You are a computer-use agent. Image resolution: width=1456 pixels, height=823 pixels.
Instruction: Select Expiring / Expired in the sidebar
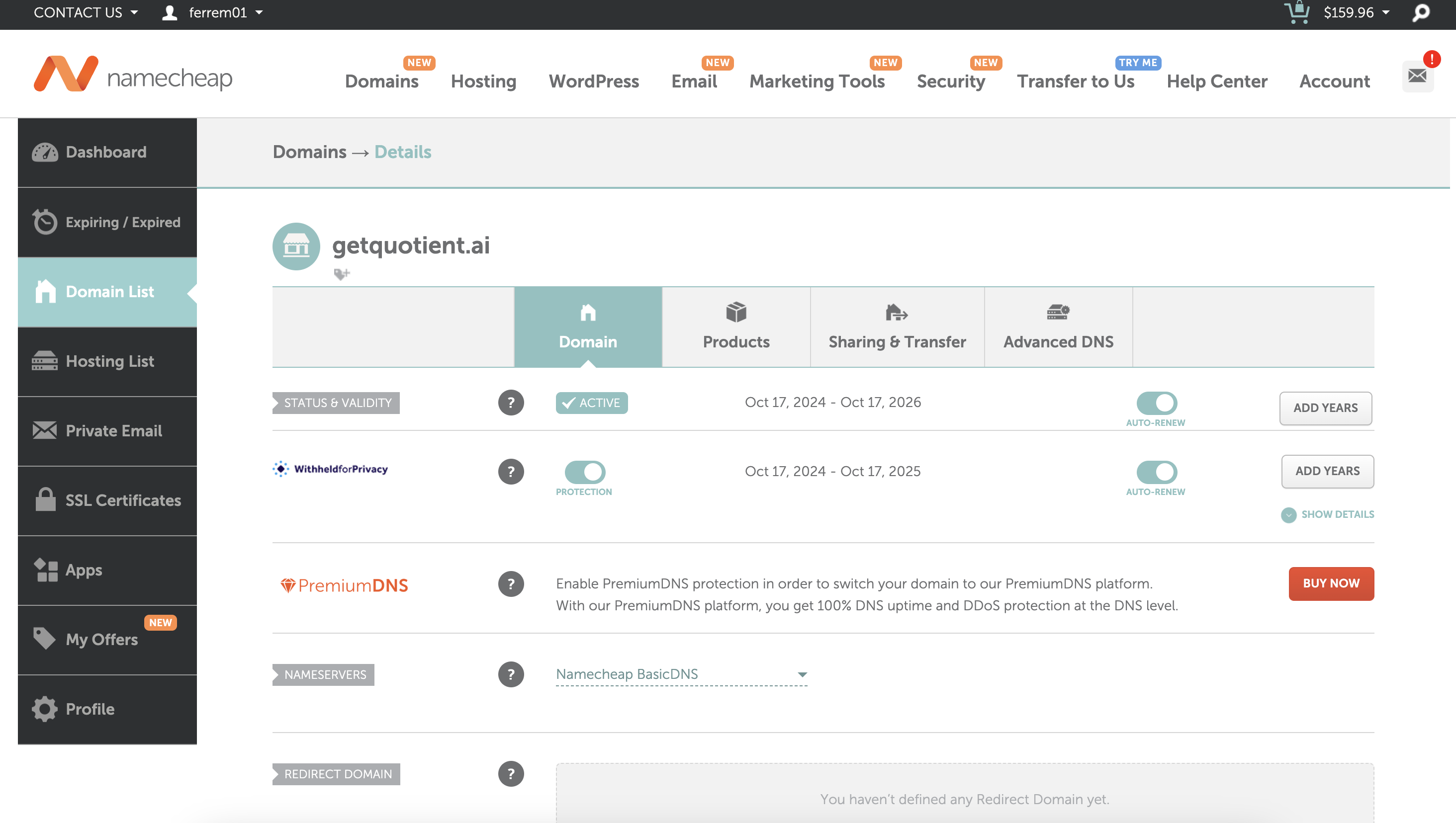point(107,222)
